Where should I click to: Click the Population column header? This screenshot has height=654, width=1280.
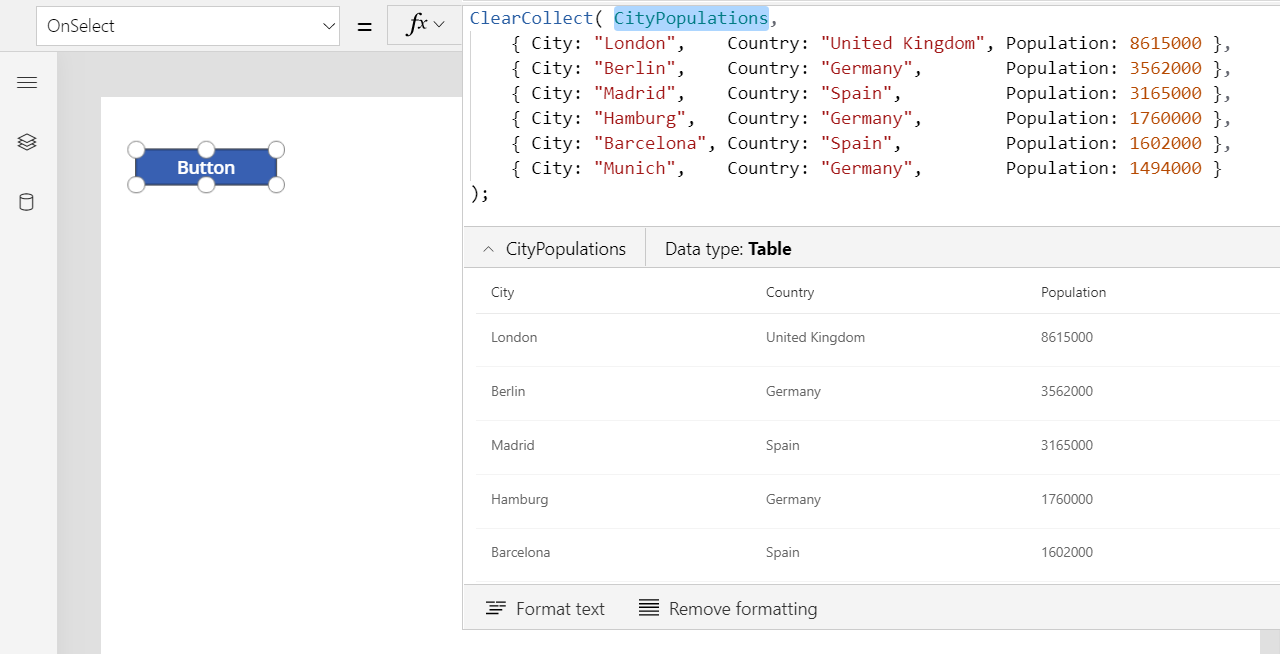[1073, 293]
